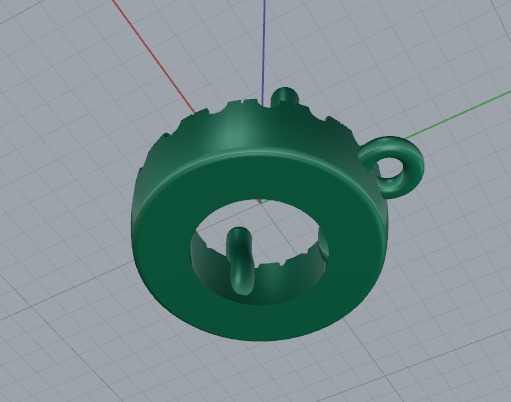
Task: Select the curved hook inside the ring's hole
Action: (241, 261)
